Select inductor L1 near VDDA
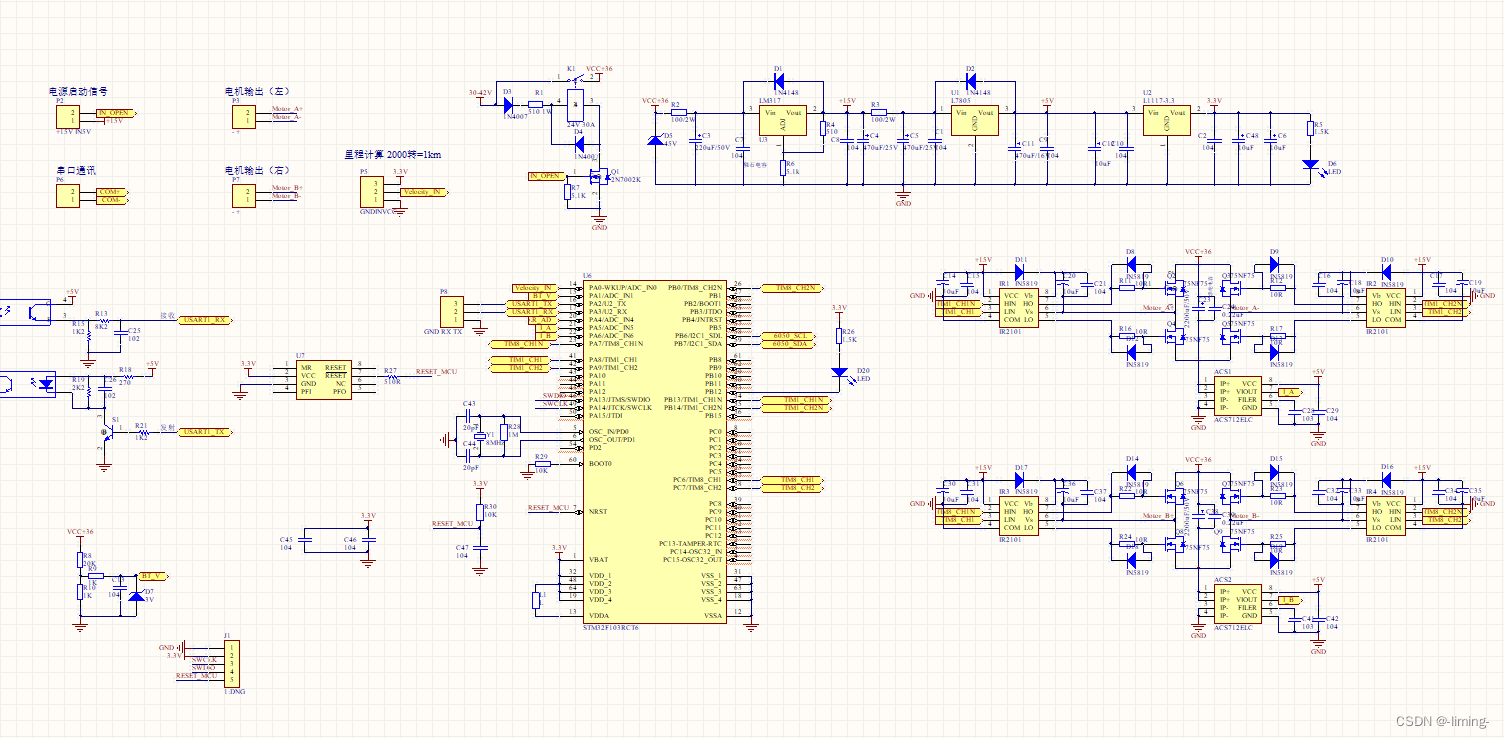1504x738 pixels. coord(537,600)
